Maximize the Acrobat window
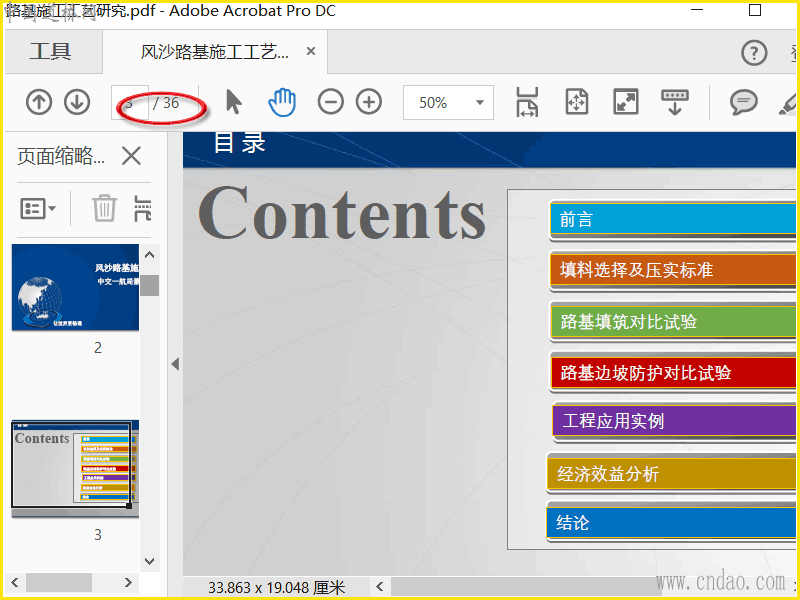 tap(755, 10)
